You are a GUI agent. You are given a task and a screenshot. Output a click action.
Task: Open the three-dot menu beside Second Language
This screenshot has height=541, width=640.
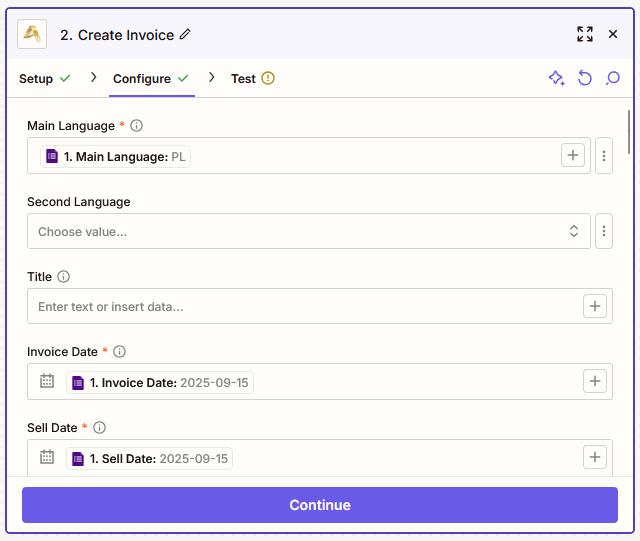pos(604,231)
